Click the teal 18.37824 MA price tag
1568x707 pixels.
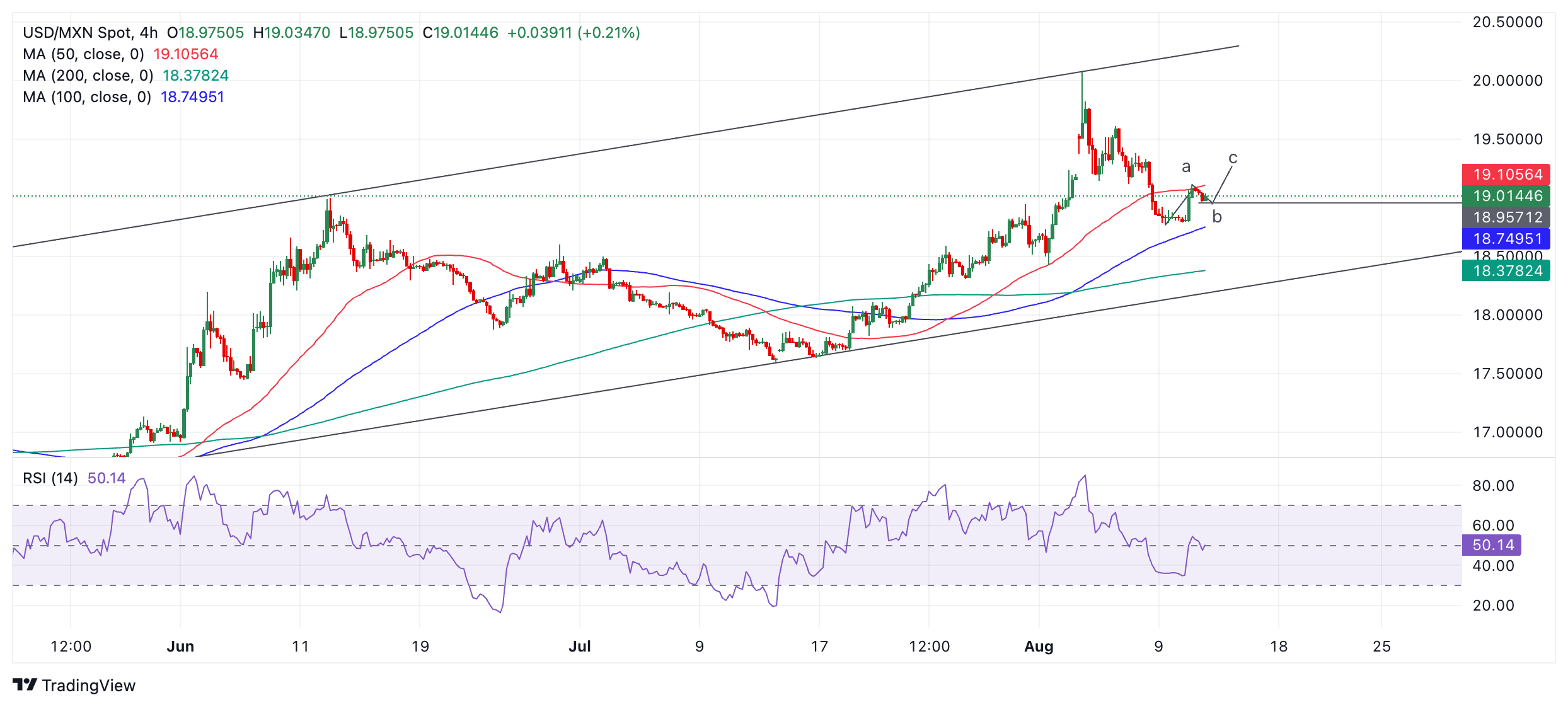pos(1506,271)
